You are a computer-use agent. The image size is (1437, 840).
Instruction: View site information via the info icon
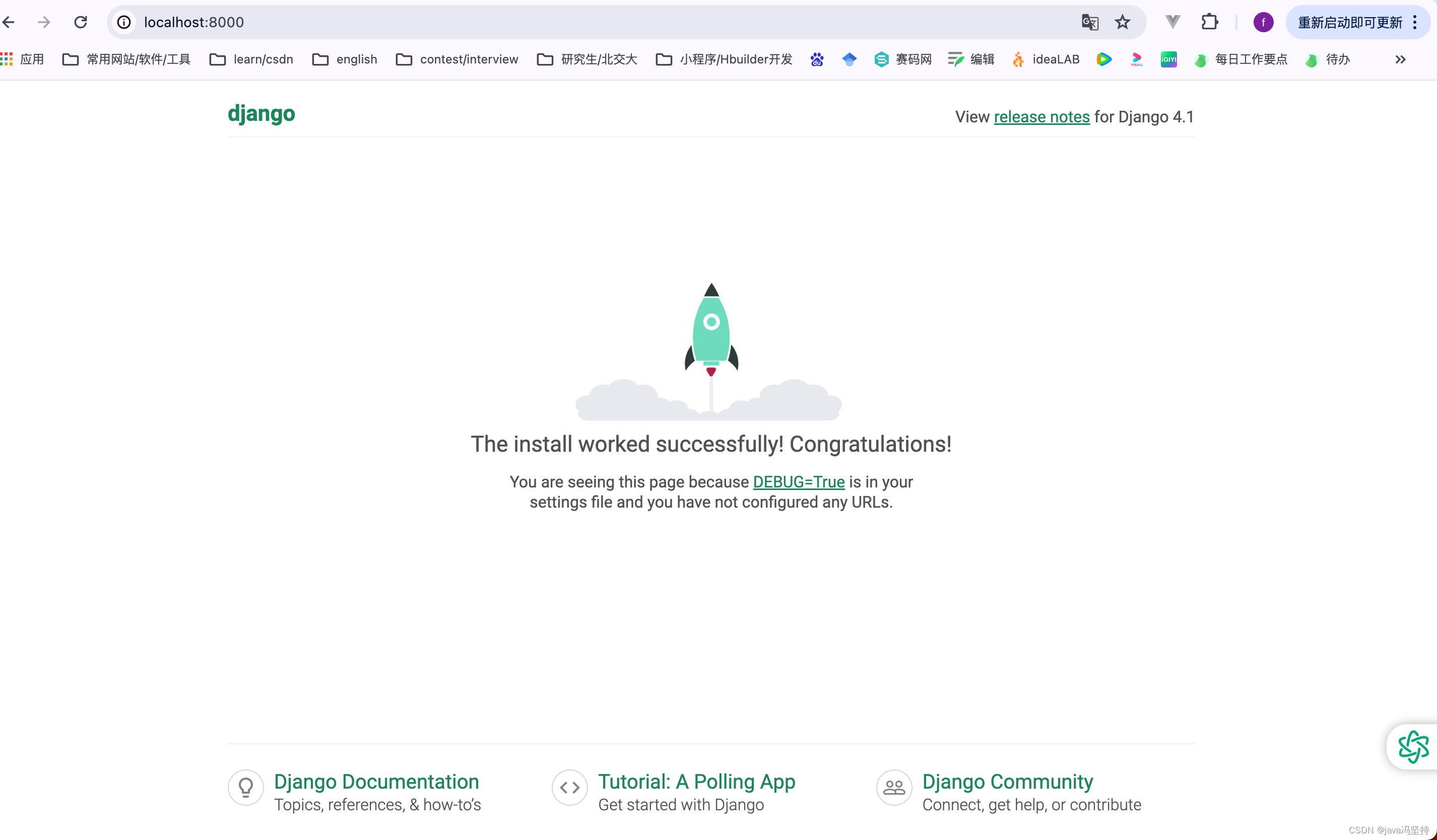123,22
